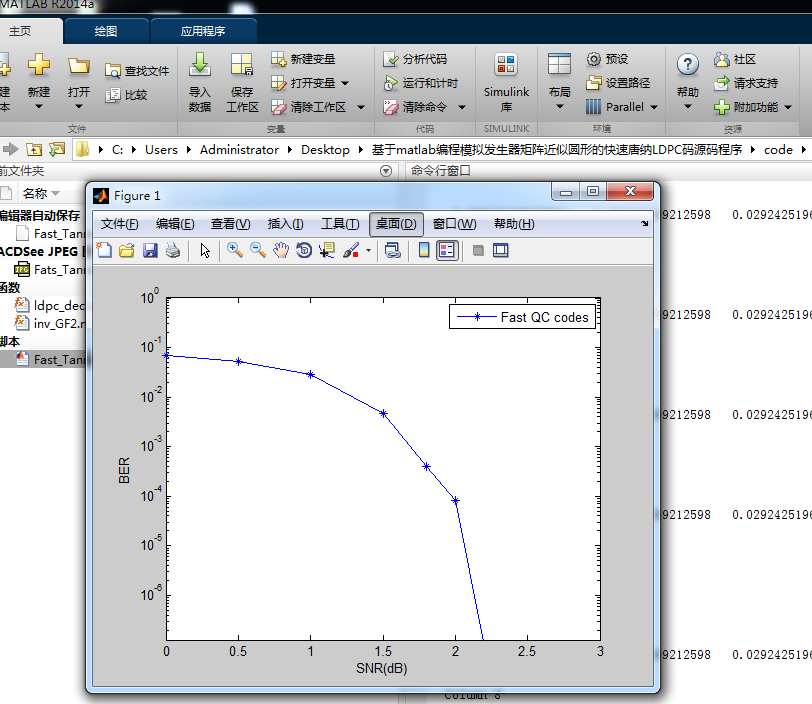Image resolution: width=812 pixels, height=704 pixels.
Task: Click 分析代码 in the ribbon
Action: point(415,59)
